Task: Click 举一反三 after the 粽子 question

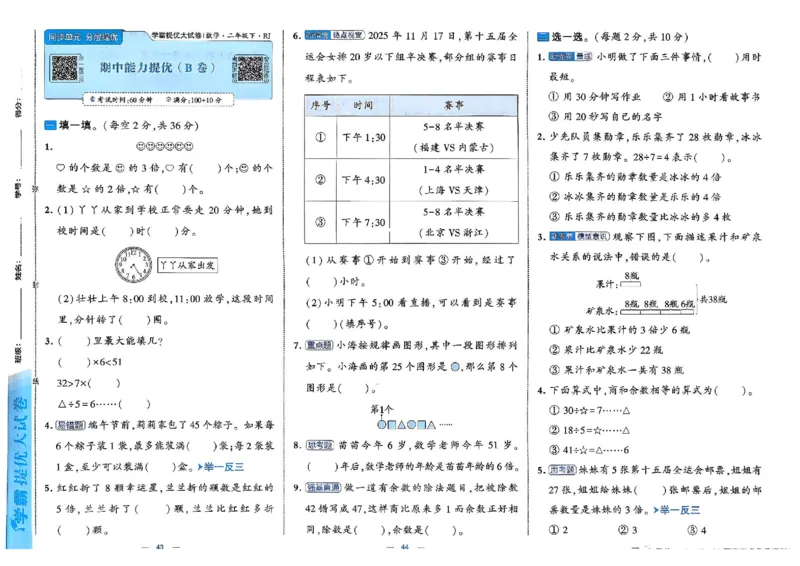Action: (220, 466)
